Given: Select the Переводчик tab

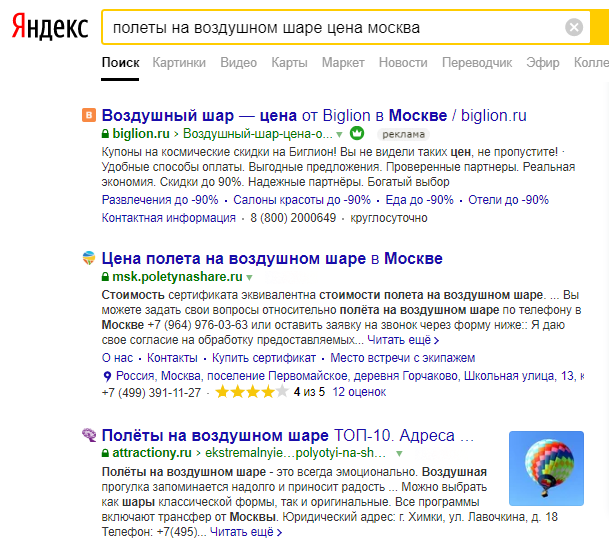Looking at the screenshot, I should coord(477,63).
